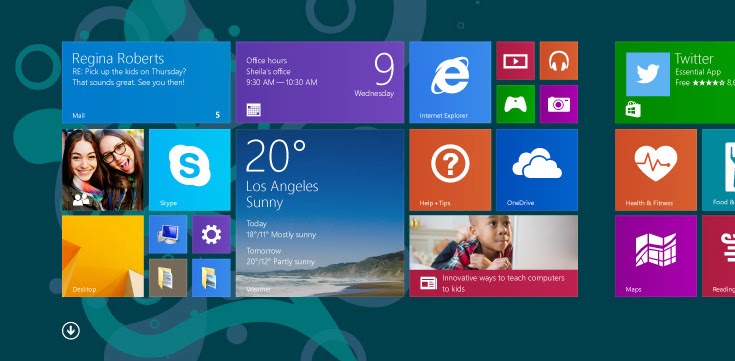
Task: Open the Xbox Games tile
Action: click(x=515, y=104)
